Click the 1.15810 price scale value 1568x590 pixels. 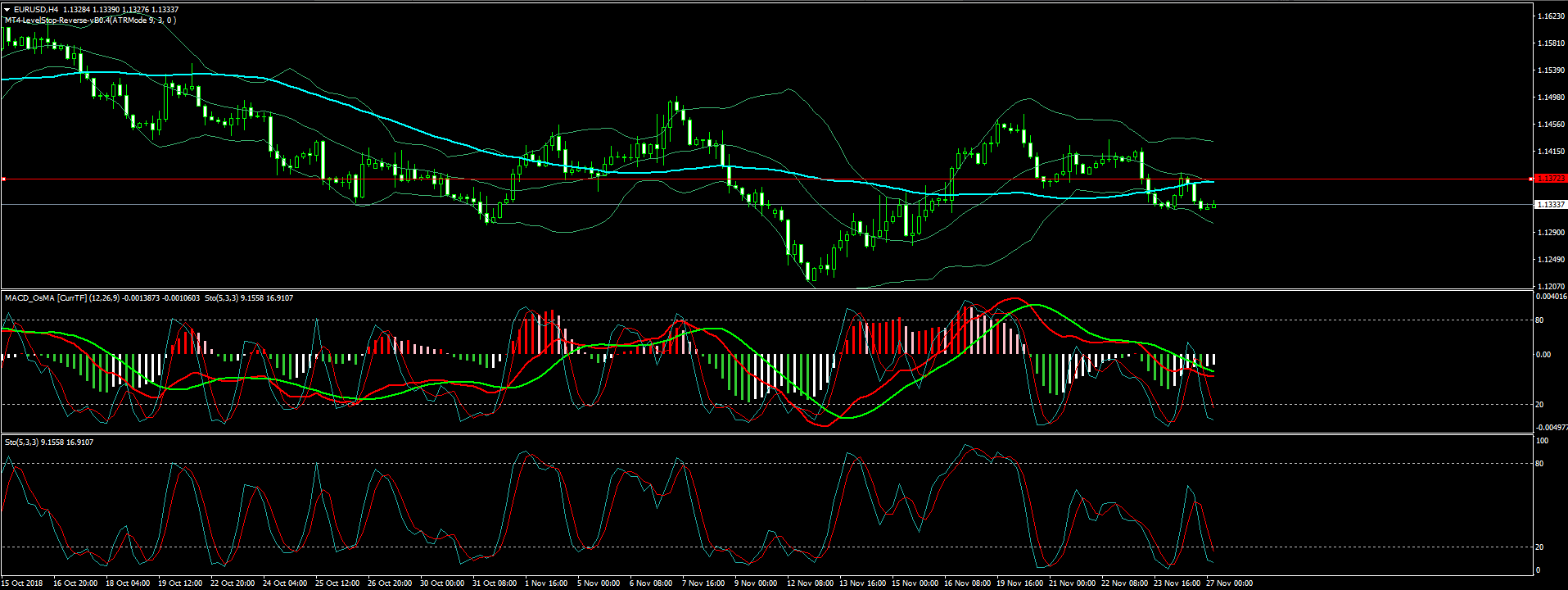pyautogui.click(x=1552, y=43)
